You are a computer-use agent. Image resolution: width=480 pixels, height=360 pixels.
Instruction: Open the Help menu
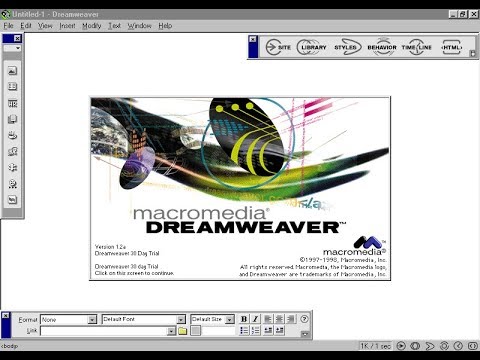pyautogui.click(x=165, y=26)
